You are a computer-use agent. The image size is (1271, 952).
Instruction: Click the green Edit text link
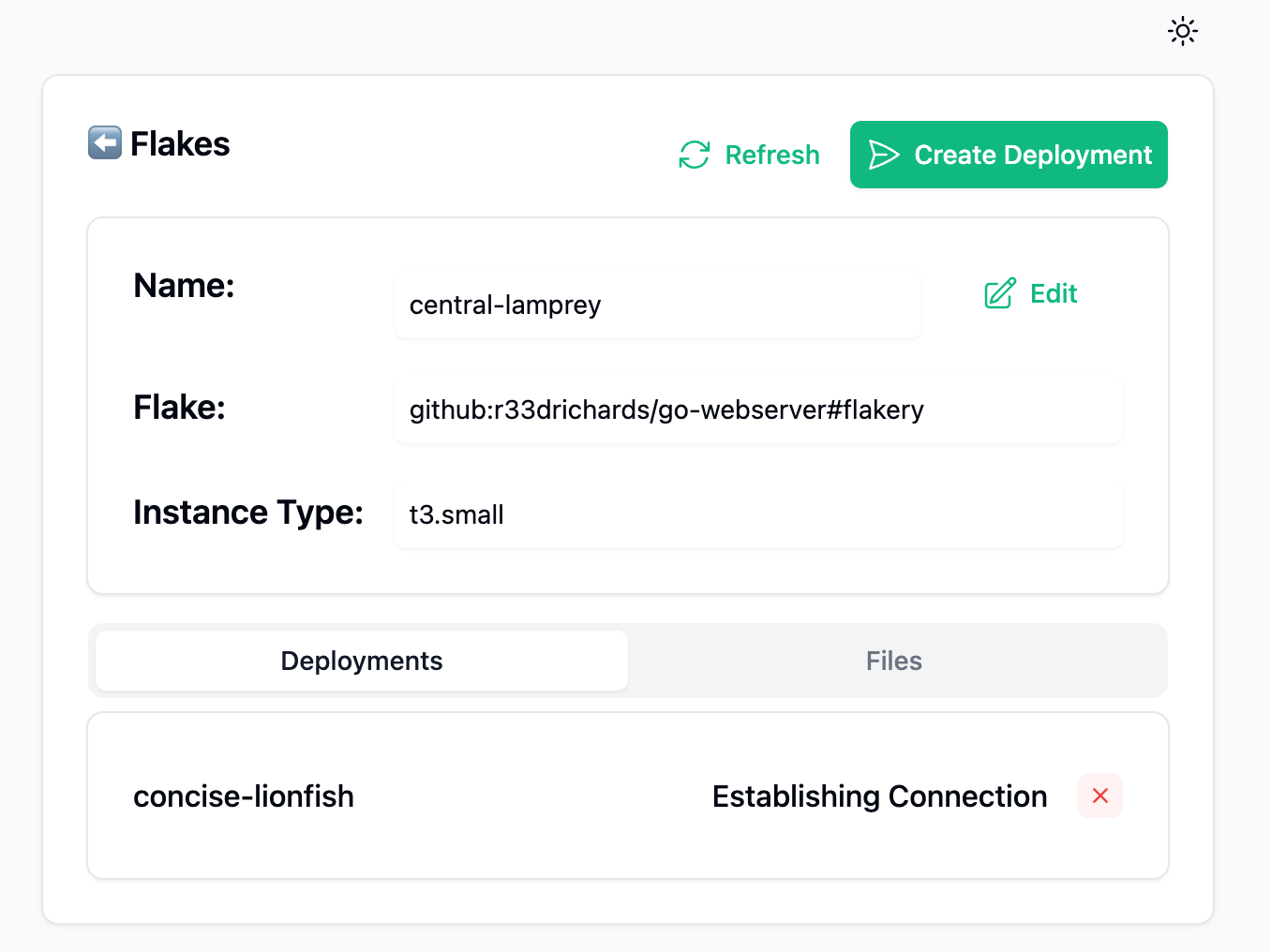[1054, 294]
